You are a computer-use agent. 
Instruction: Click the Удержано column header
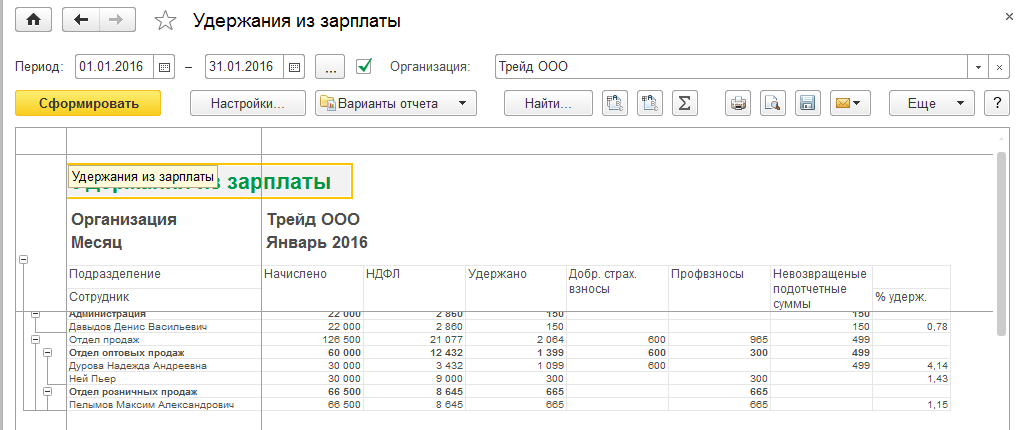516,288
